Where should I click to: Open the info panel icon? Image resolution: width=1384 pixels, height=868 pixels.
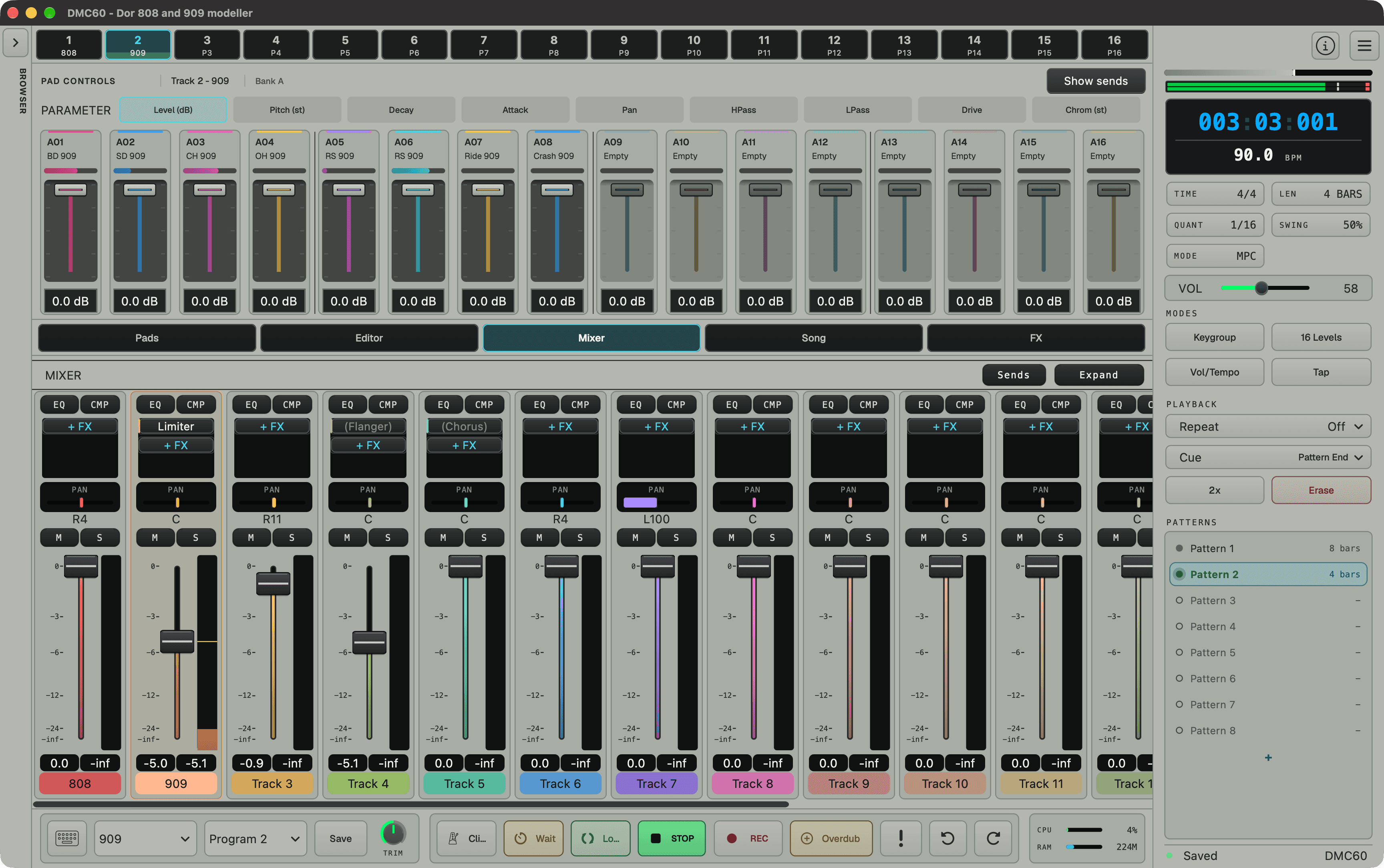coord(1325,45)
